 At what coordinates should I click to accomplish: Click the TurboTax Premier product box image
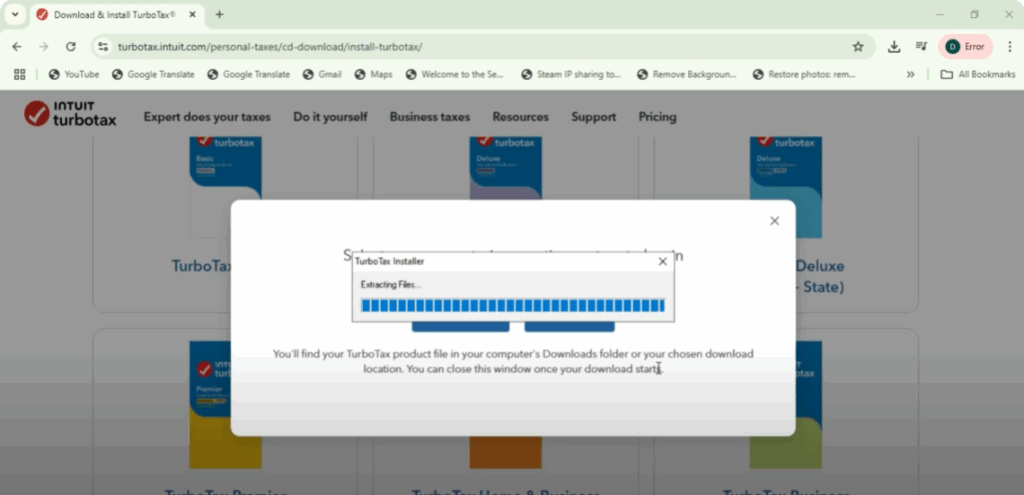pos(225,405)
